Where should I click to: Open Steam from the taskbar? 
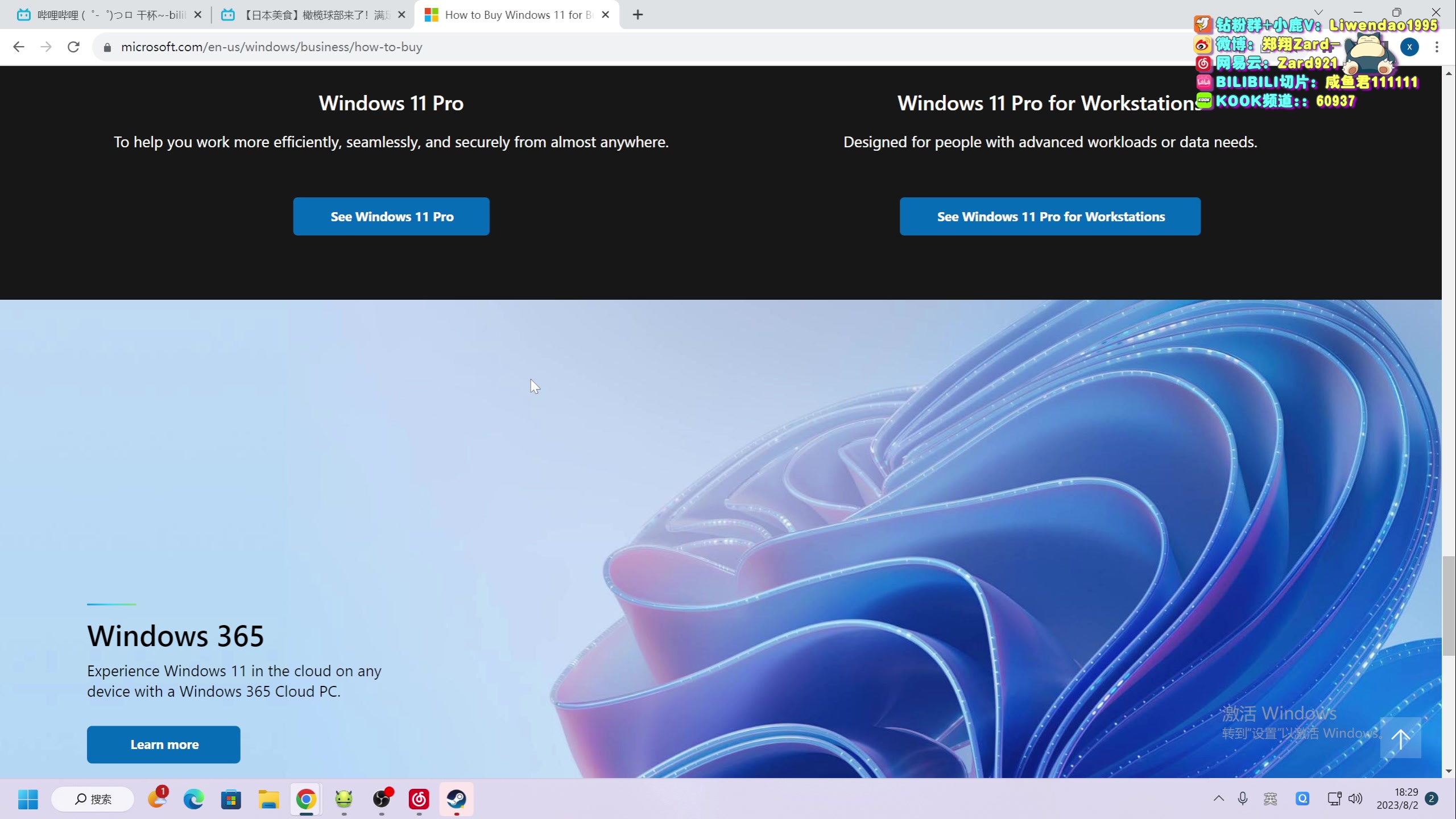[x=456, y=799]
